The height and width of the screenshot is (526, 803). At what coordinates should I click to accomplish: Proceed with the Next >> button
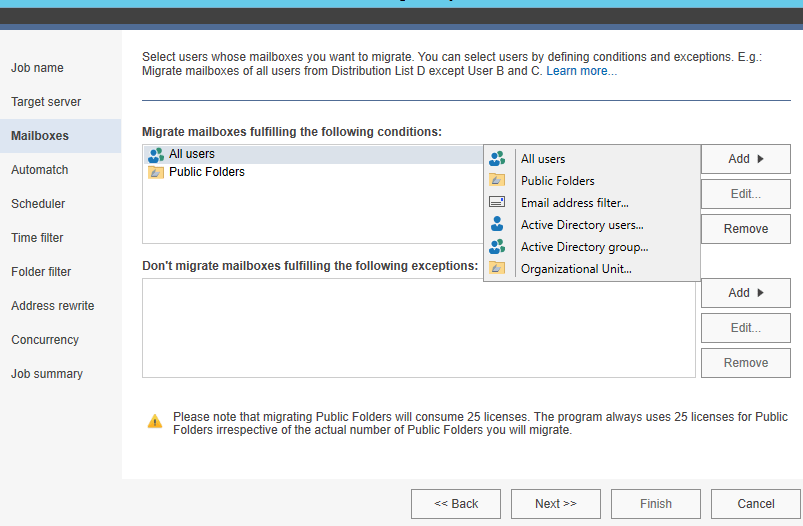[556, 504]
